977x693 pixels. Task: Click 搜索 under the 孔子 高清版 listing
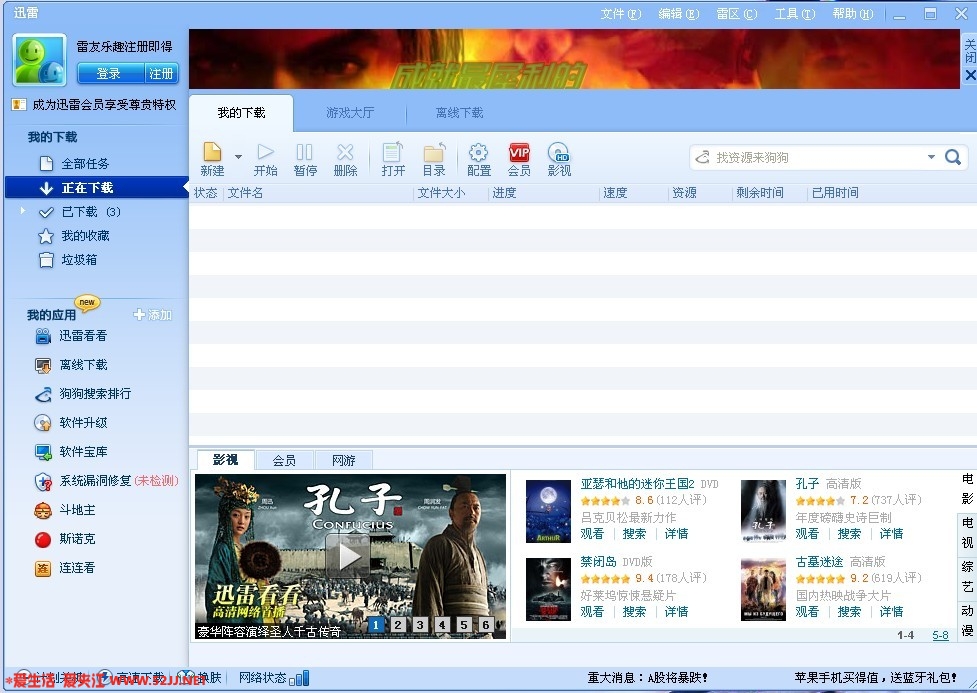tap(849, 534)
